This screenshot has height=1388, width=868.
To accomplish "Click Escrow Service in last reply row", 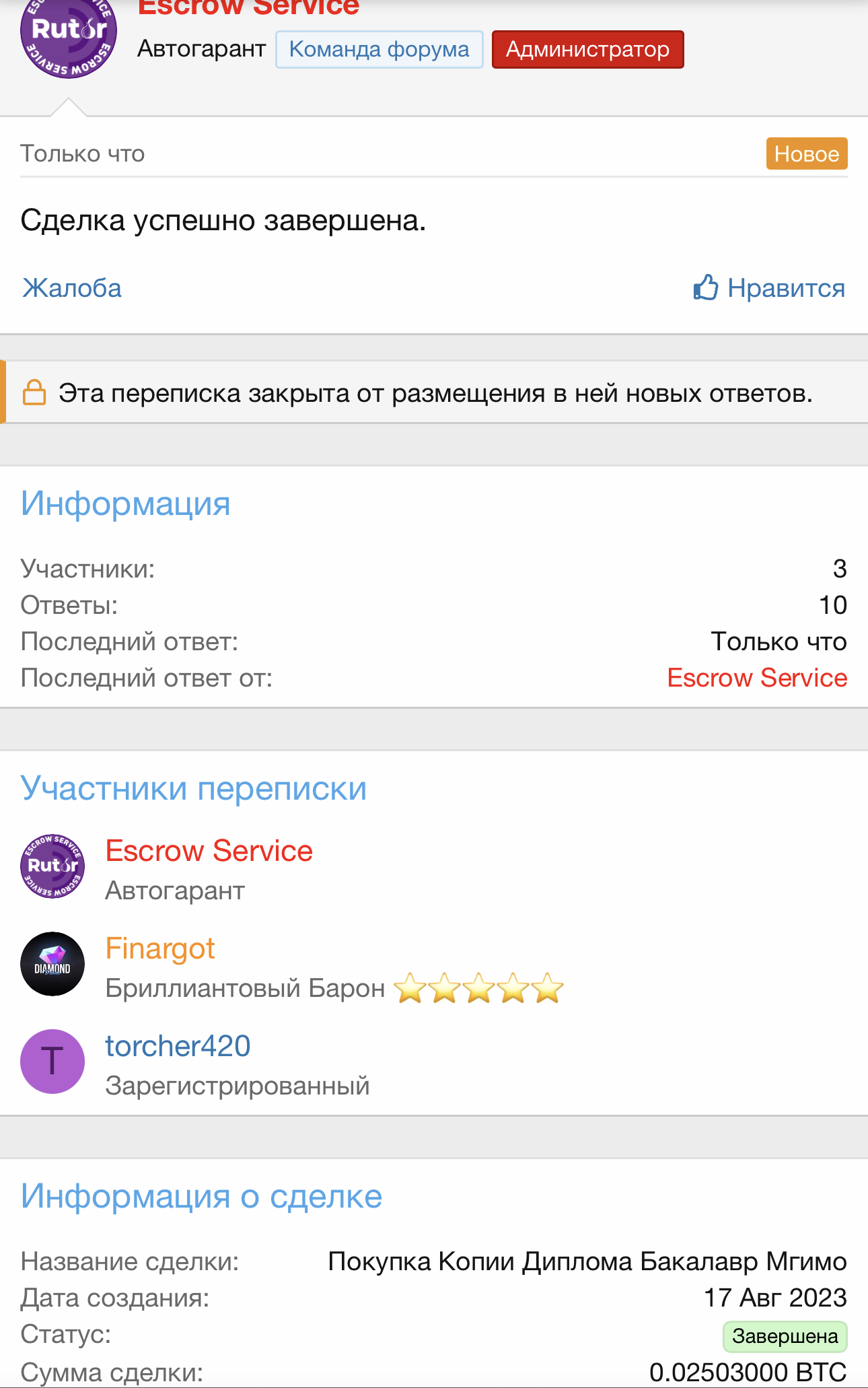I will tap(757, 678).
